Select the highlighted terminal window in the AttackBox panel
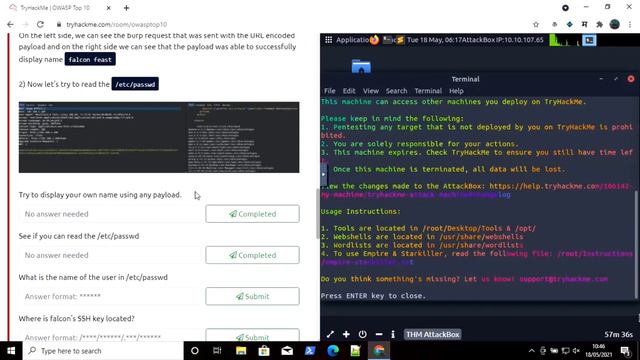 tap(589, 40)
